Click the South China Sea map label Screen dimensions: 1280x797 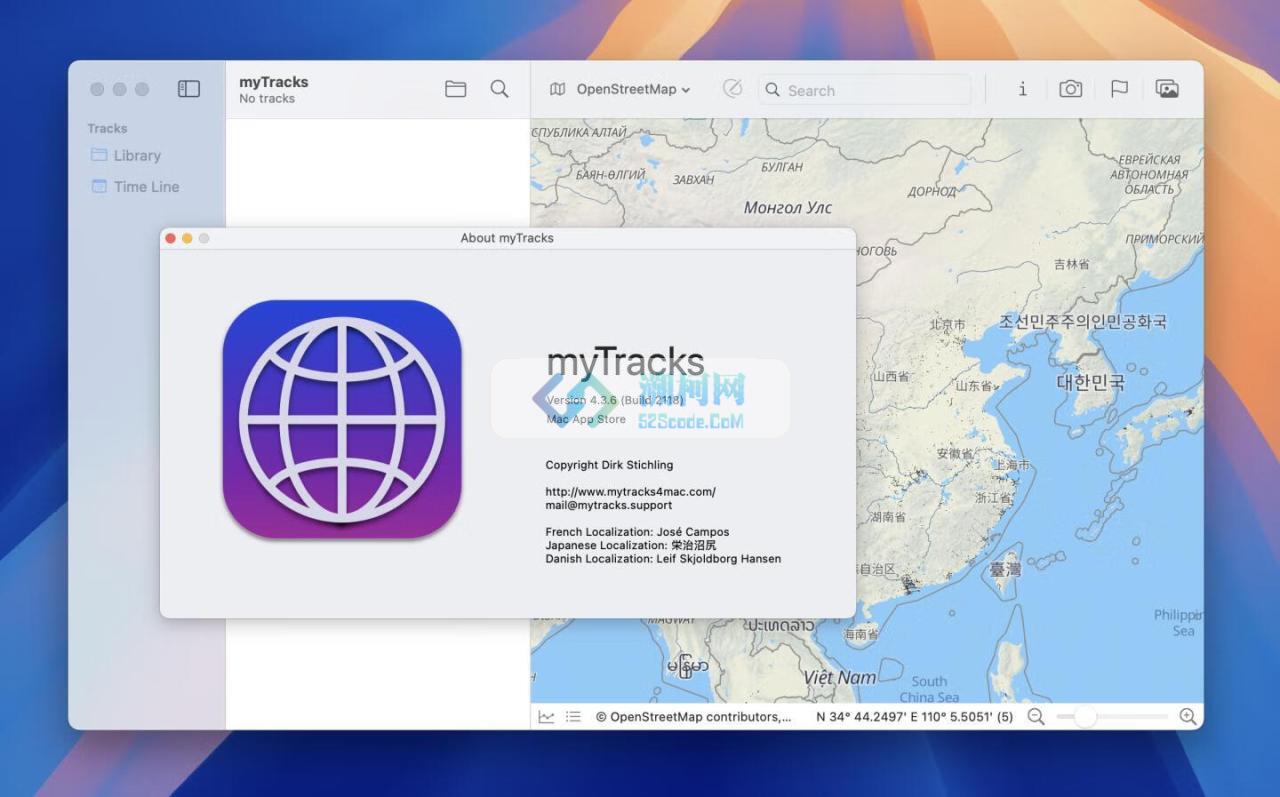coord(929,689)
